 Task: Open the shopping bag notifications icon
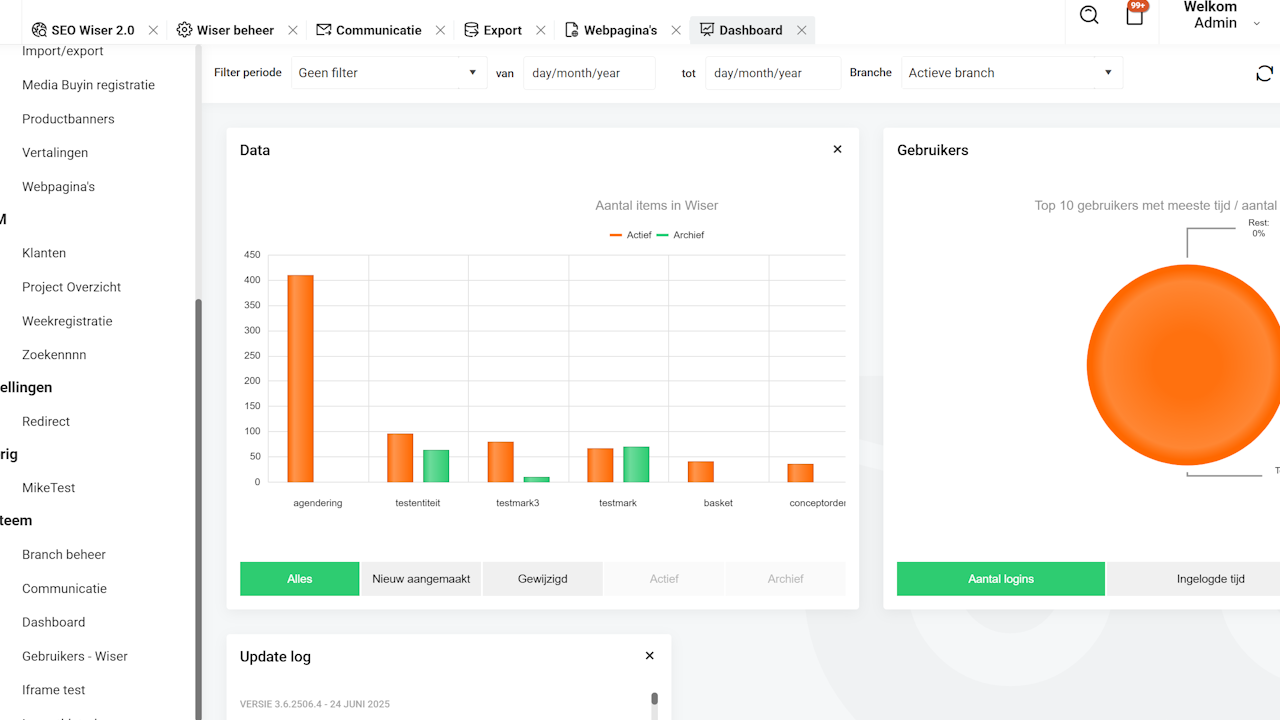pyautogui.click(x=1134, y=15)
